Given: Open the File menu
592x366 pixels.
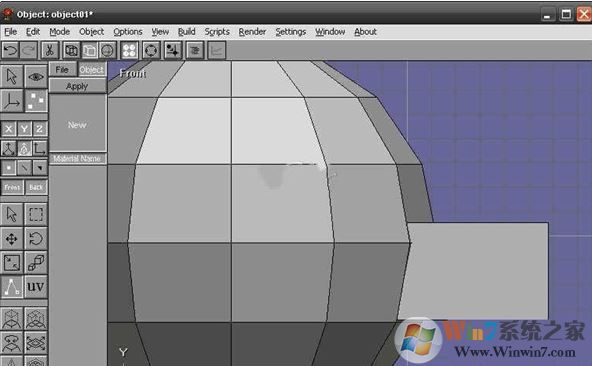Looking at the screenshot, I should 11,32.
